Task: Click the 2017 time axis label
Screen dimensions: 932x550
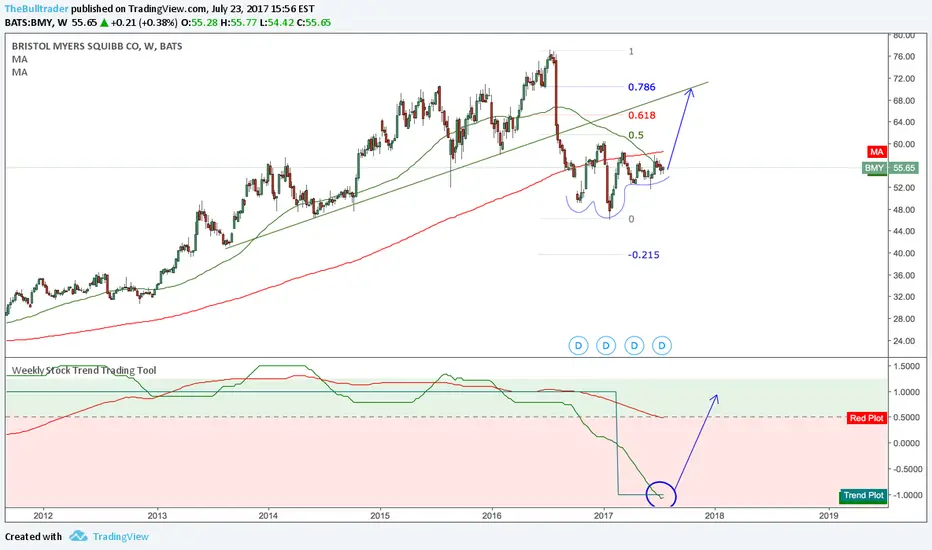Action: tap(603, 516)
